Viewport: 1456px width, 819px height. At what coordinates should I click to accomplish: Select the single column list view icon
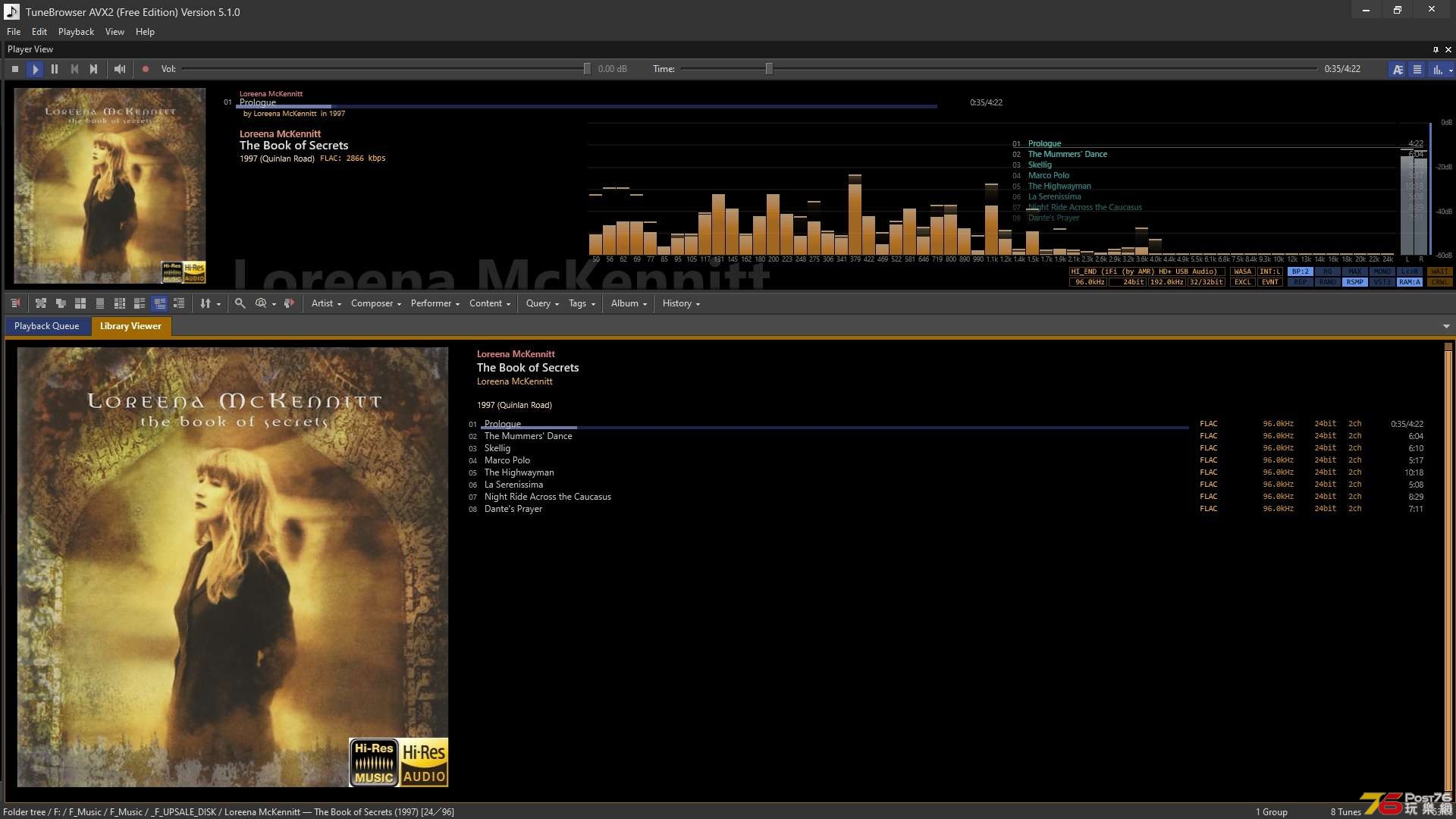pyautogui.click(x=100, y=303)
